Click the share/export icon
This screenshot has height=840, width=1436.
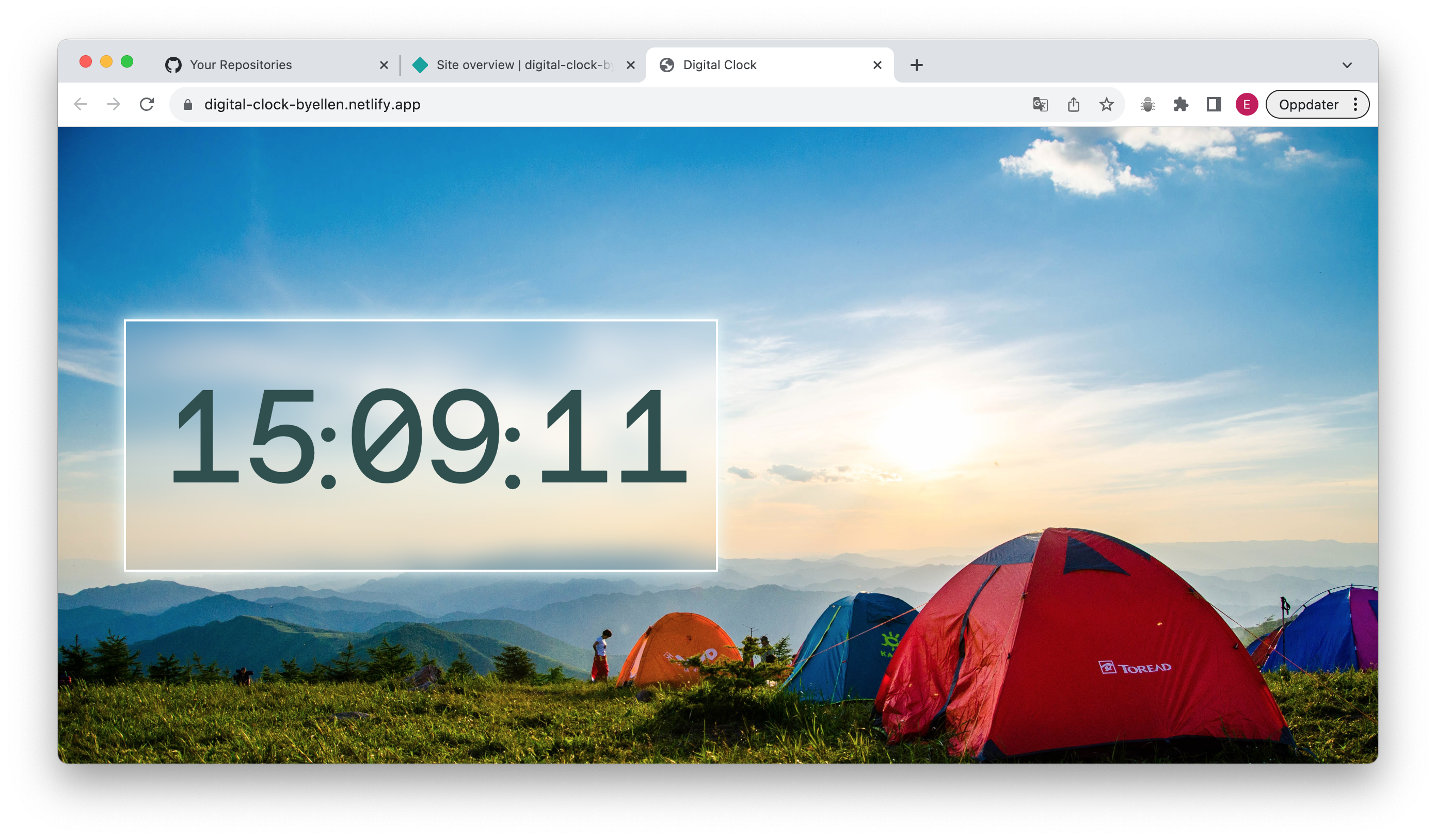click(1073, 104)
